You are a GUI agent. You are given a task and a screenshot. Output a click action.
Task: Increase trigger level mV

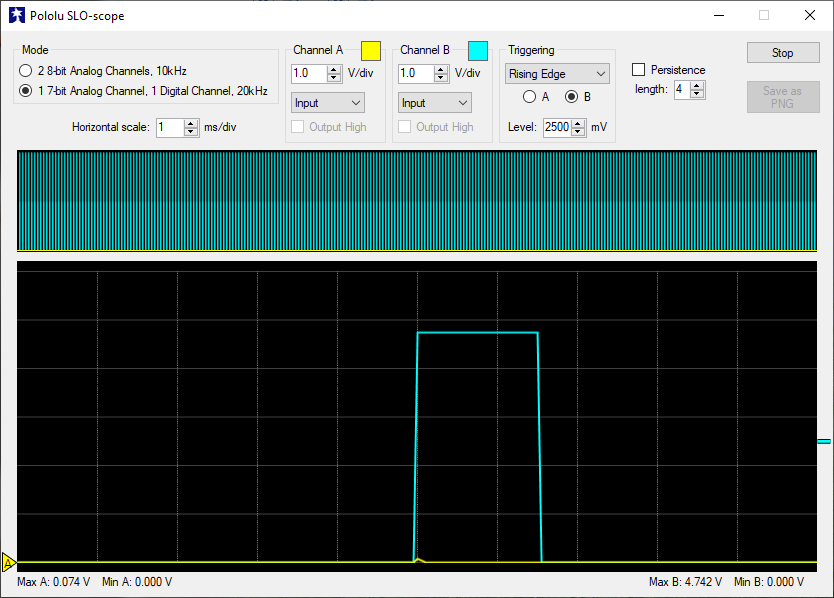pos(578,123)
